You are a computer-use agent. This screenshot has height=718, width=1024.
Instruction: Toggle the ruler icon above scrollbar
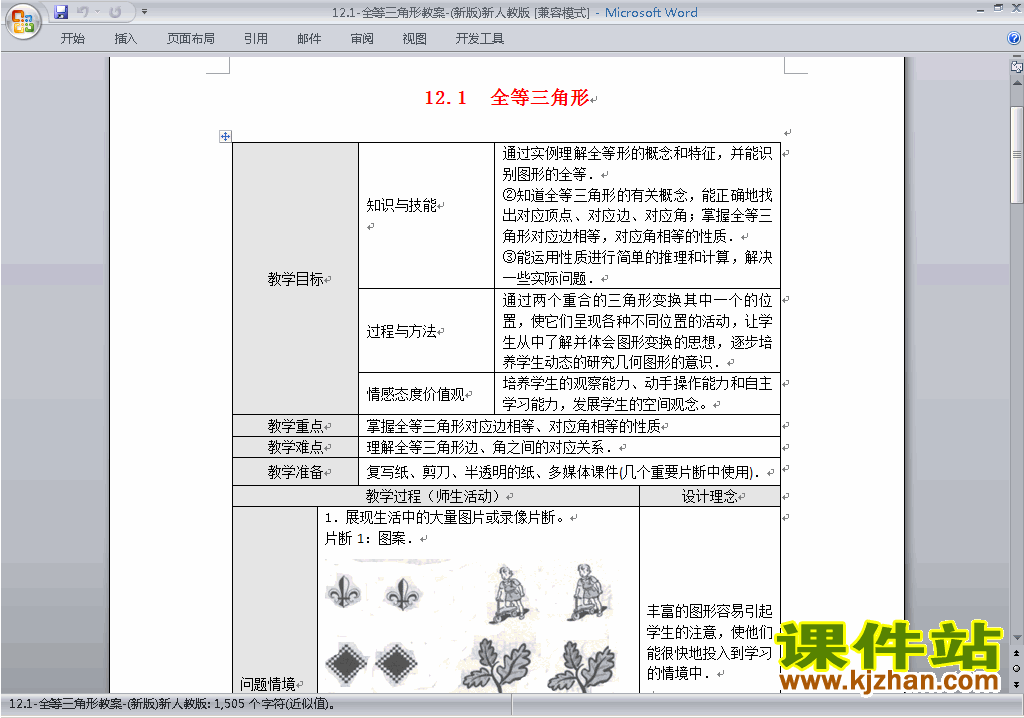[1016, 66]
